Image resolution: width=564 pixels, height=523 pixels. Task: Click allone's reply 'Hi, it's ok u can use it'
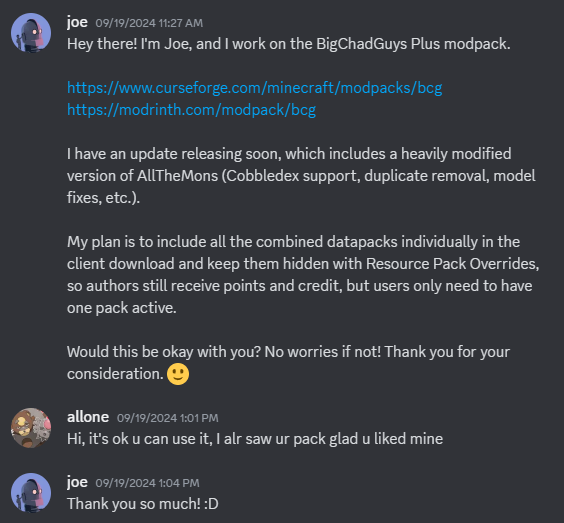255,439
